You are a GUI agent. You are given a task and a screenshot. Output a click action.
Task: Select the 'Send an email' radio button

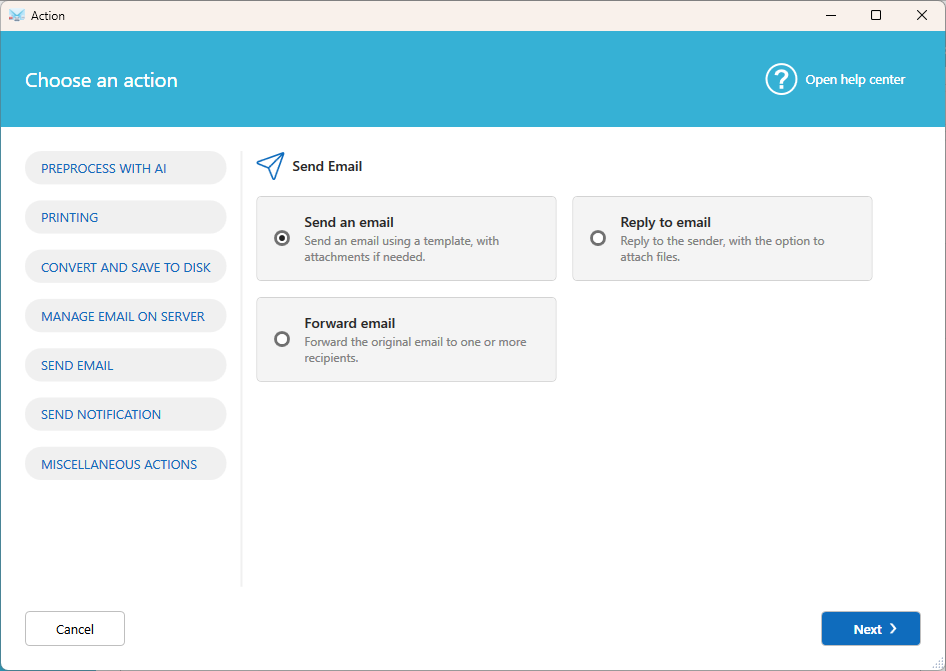(x=282, y=238)
